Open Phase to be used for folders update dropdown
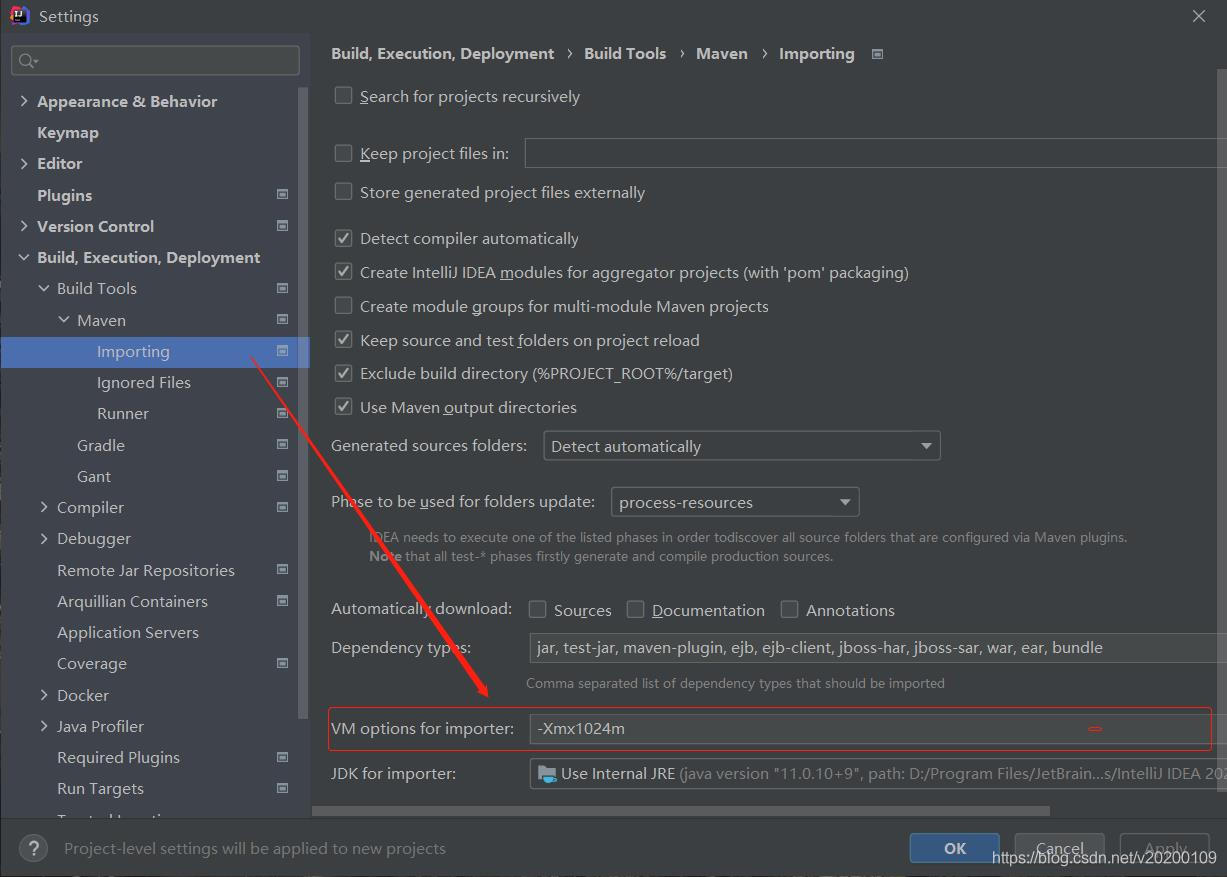 click(735, 502)
